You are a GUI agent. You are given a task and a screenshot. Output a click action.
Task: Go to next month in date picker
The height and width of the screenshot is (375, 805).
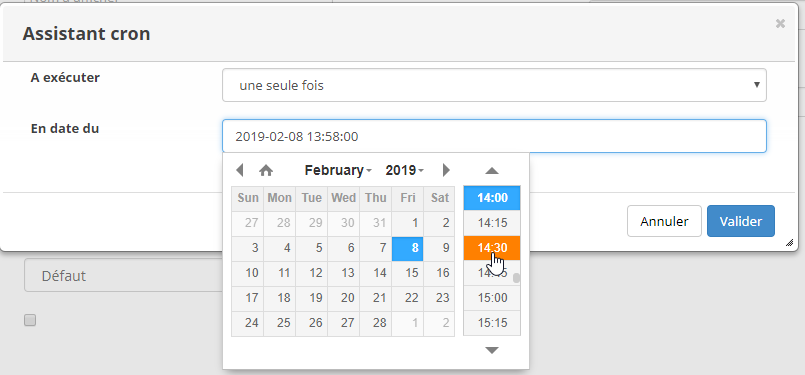click(x=446, y=170)
